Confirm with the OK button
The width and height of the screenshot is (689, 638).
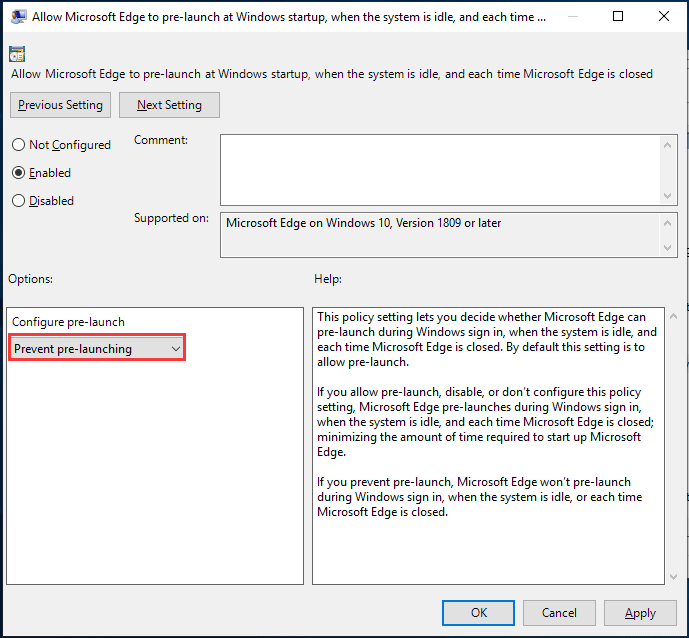(x=478, y=613)
